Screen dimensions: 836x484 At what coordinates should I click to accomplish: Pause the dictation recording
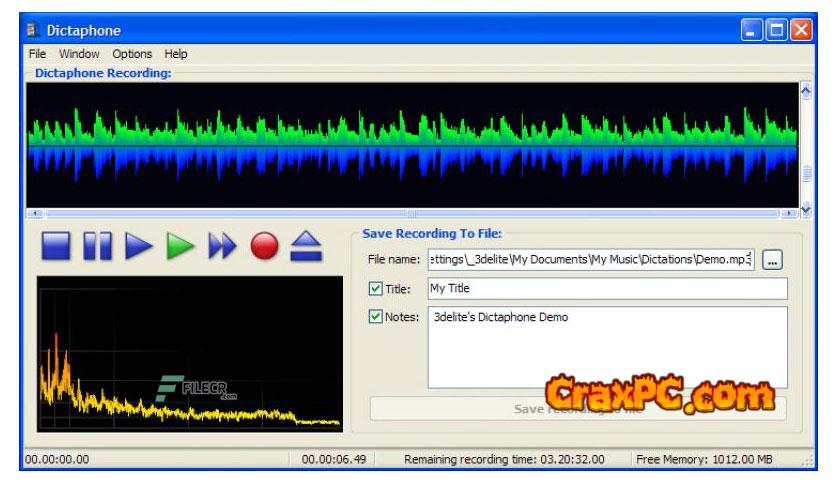pyautogui.click(x=97, y=246)
